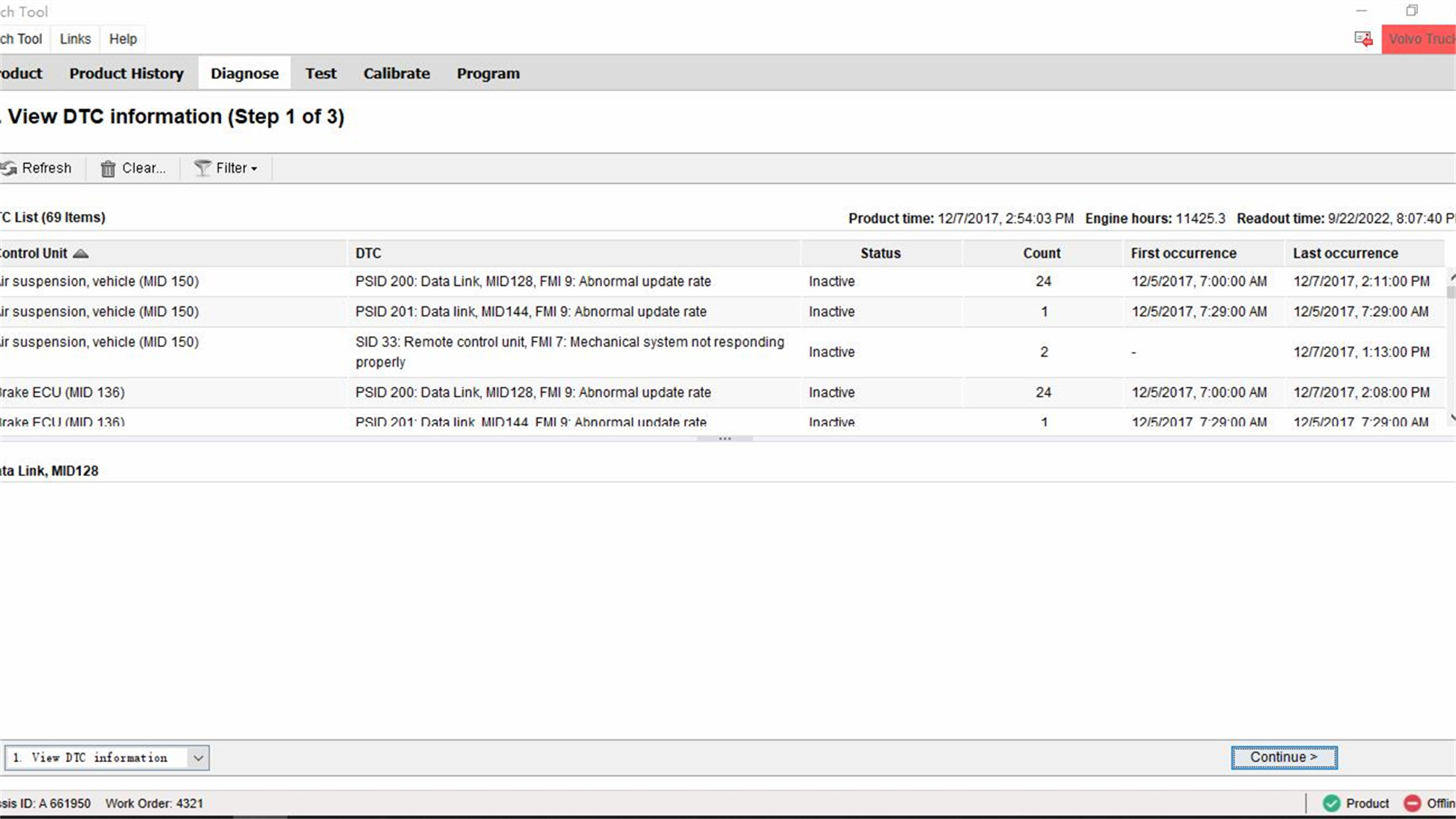Screen dimensions: 1456x819
Task: Click the Volvo Trucks red badge
Action: [1419, 39]
